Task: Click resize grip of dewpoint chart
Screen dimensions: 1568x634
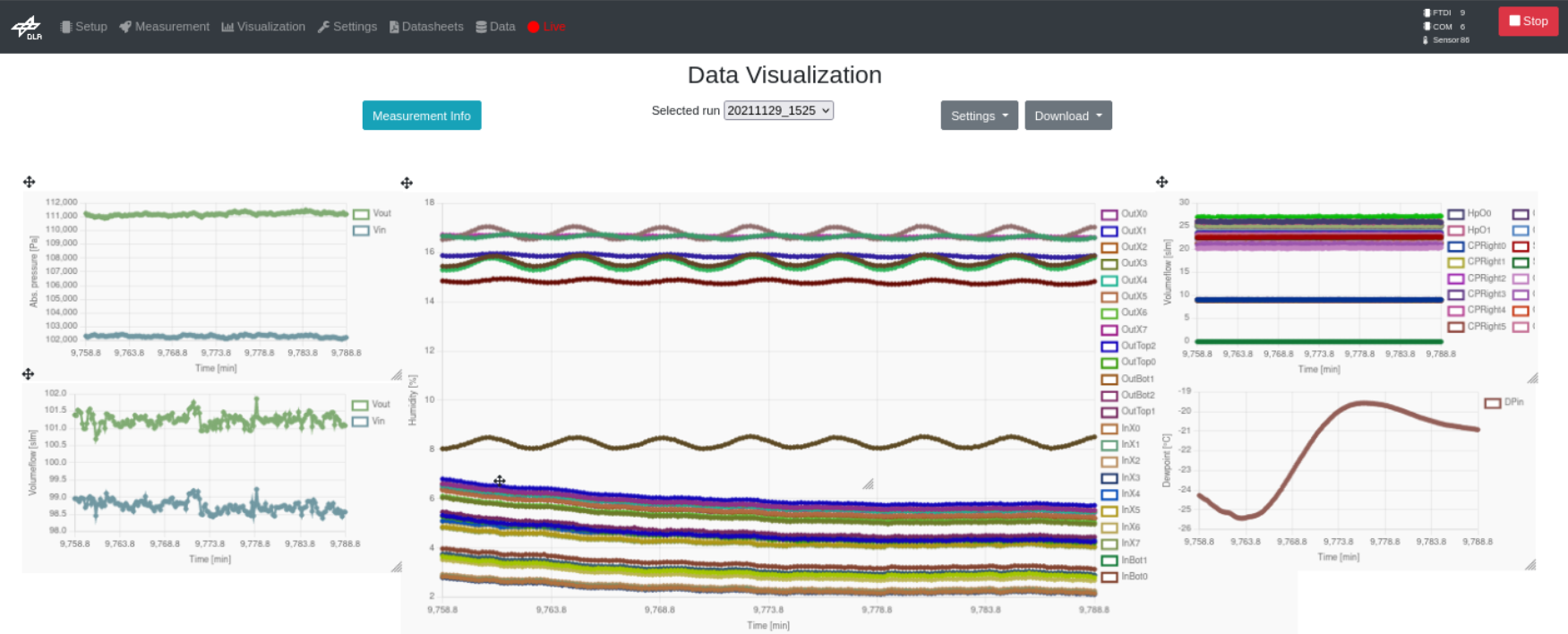Action: point(1530,564)
